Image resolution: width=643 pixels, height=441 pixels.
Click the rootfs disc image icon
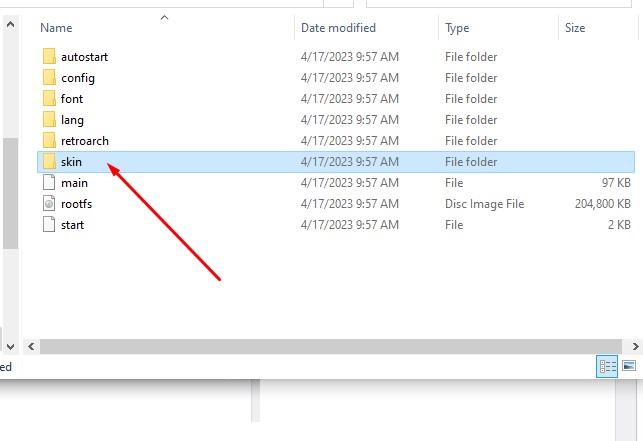pyautogui.click(x=49, y=204)
